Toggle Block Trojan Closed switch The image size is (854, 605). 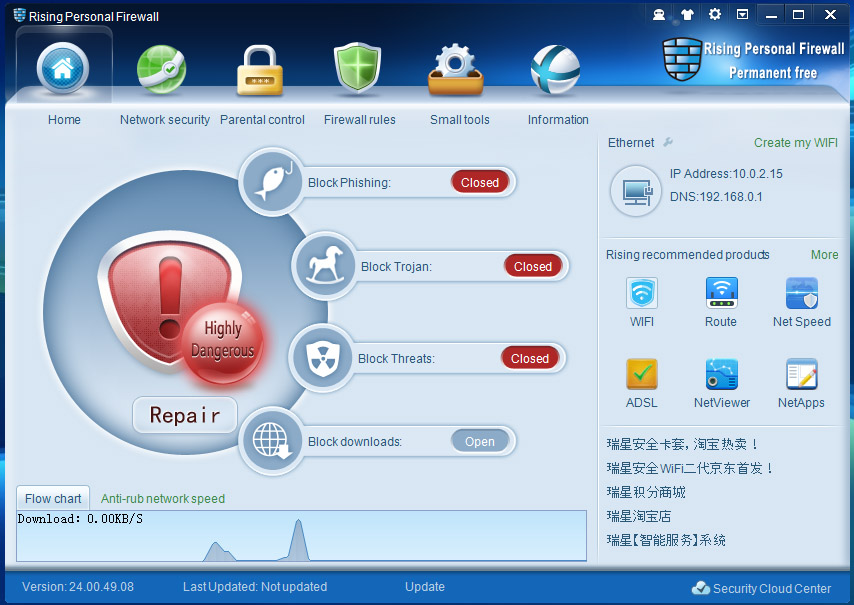(x=533, y=266)
